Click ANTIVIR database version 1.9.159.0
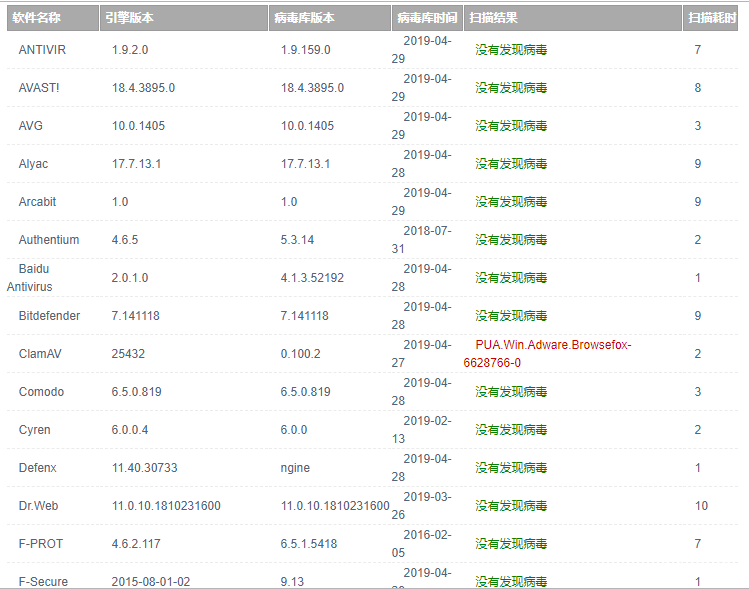The width and height of the screenshot is (749, 589). coord(306,50)
